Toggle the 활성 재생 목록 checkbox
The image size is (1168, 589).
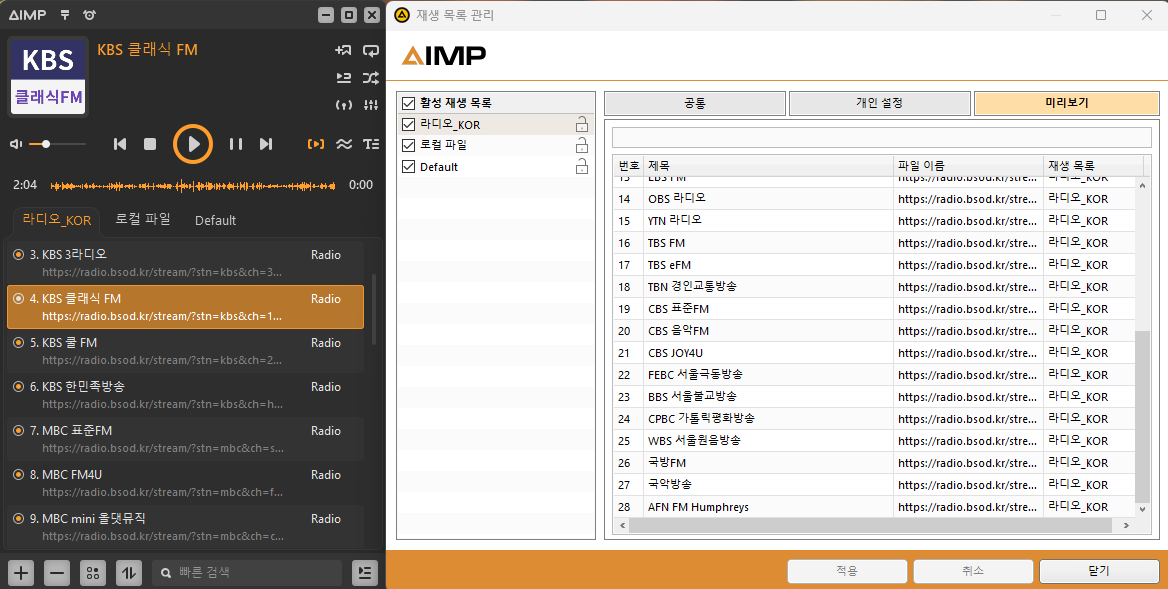click(x=408, y=103)
